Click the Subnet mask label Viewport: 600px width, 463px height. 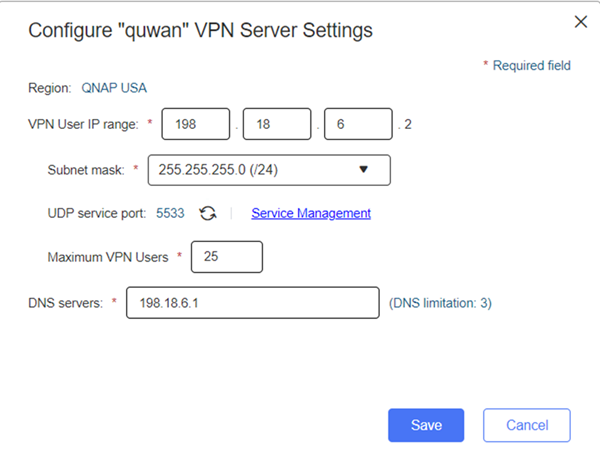[86, 170]
